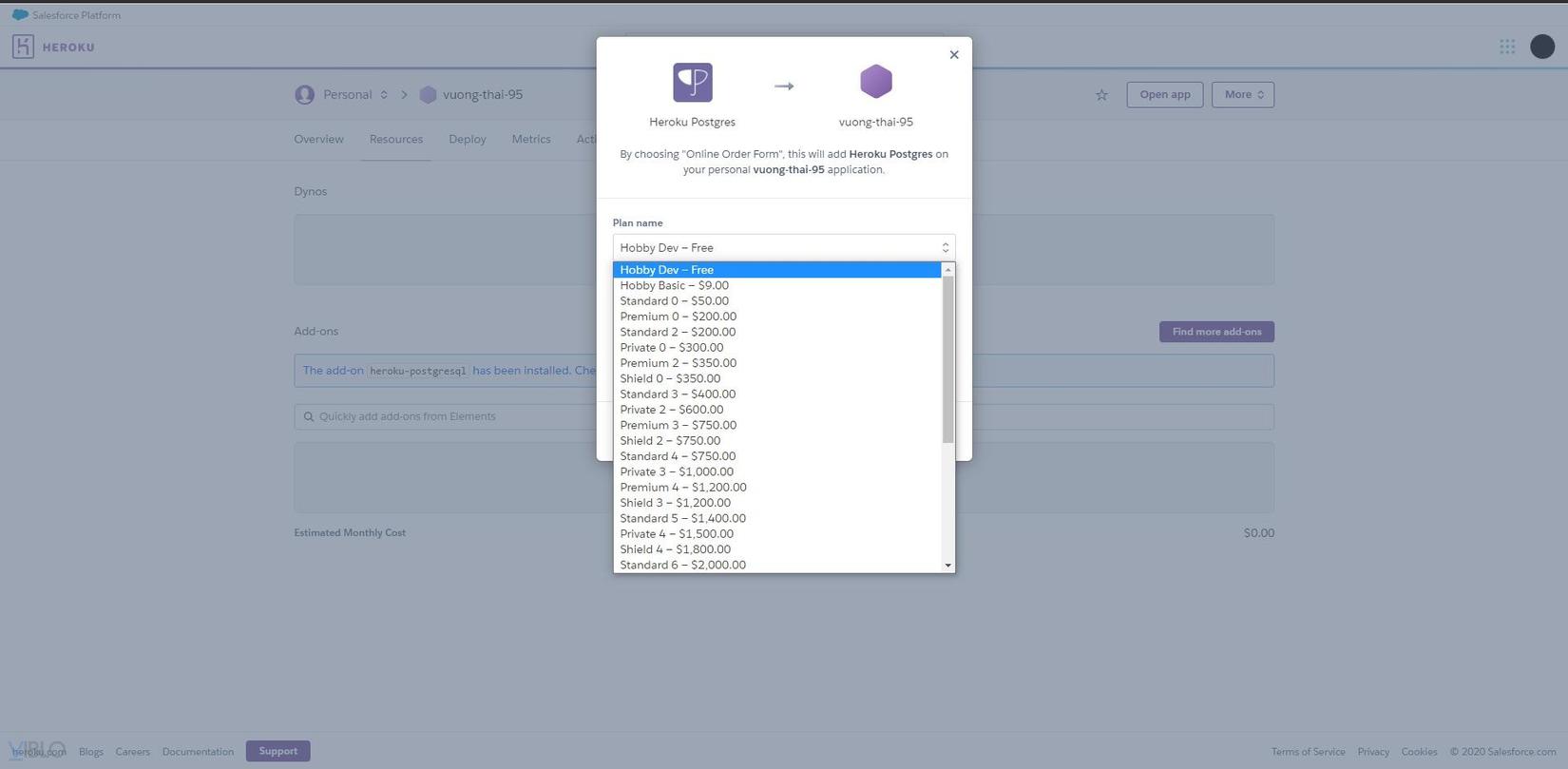Viewport: 1568px width, 769px height.
Task: Click the plan list scrollbar down arrow
Action: (x=947, y=566)
